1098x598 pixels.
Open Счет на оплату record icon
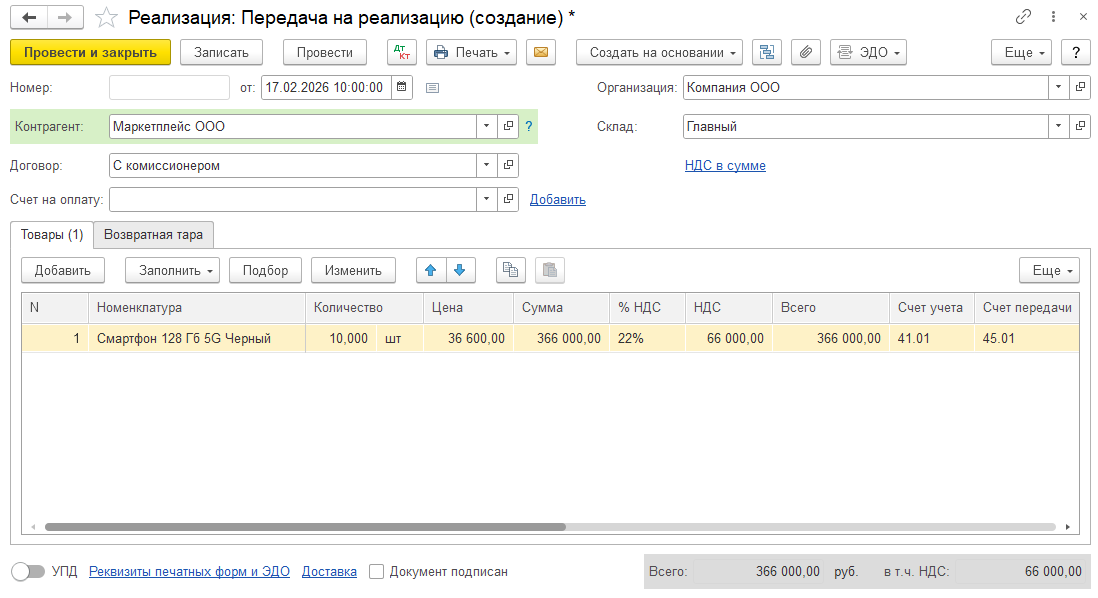click(x=508, y=200)
